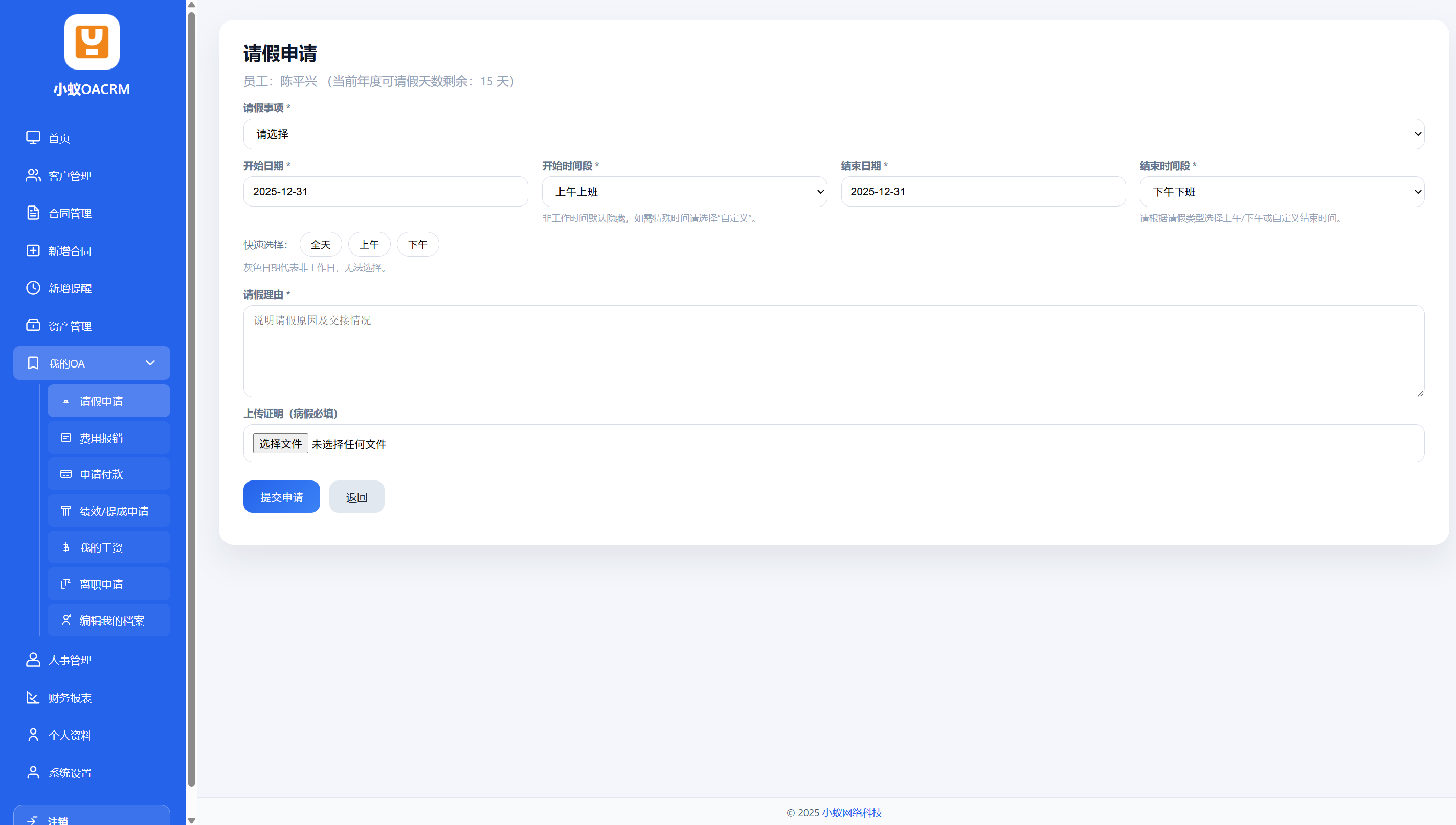Open 费用报销 submenu item
Screen dimensions: 1456x825
(x=109, y=438)
